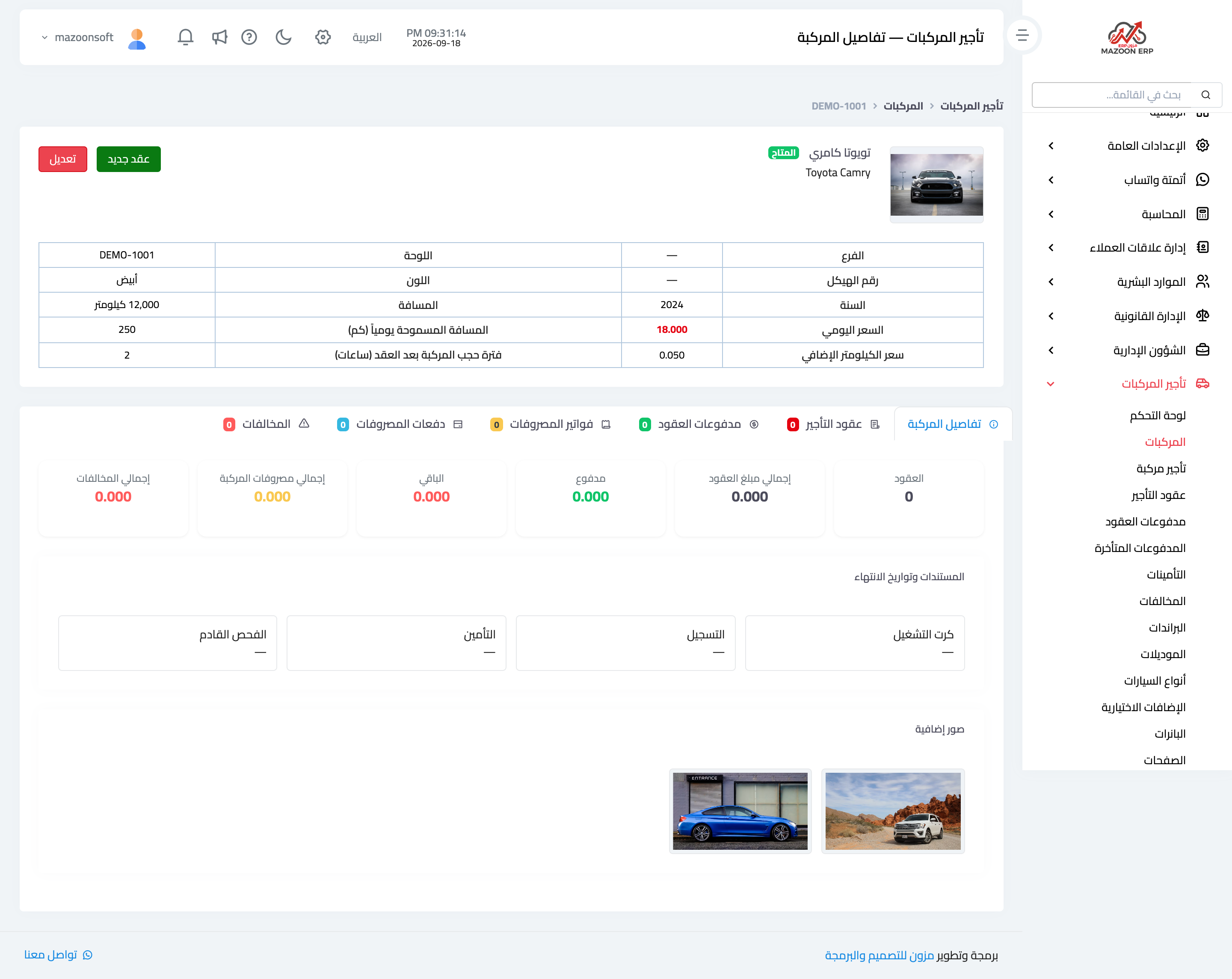1232x979 pixels.
Task: Open المدفوعات المتأخرة in the sidebar
Action: click(x=1140, y=548)
